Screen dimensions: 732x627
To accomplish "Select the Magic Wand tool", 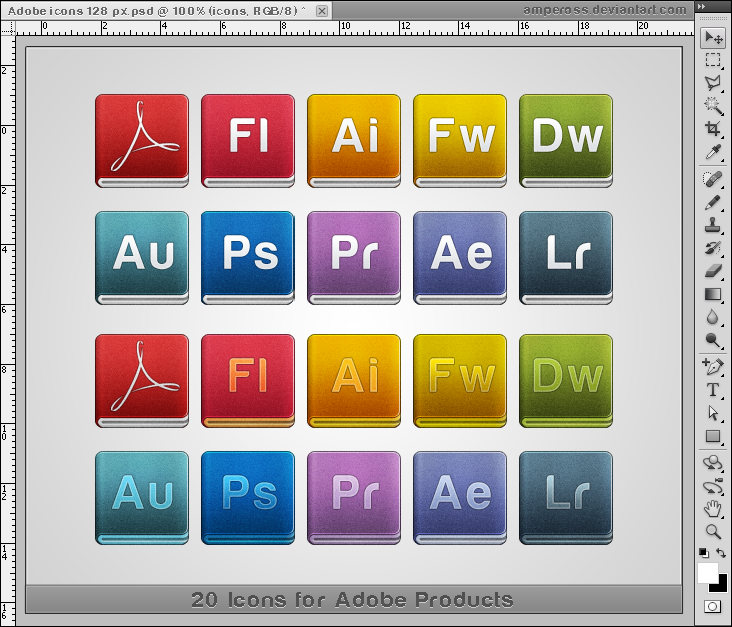I will (713, 106).
